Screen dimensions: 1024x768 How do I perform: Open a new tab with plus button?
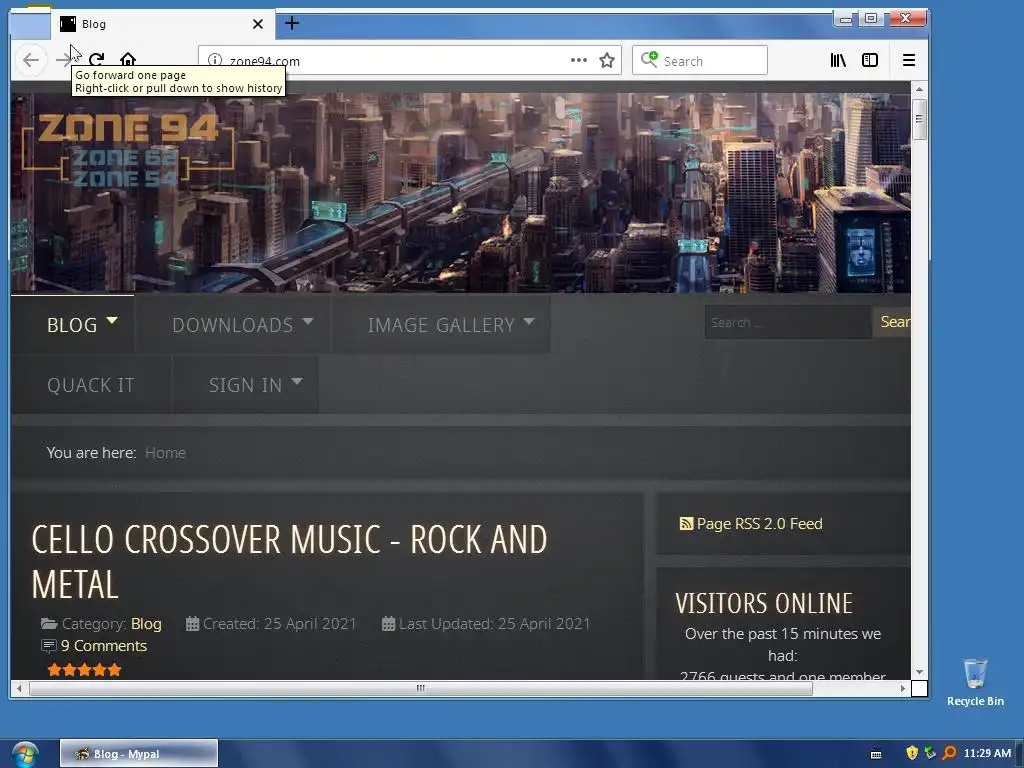(x=292, y=24)
